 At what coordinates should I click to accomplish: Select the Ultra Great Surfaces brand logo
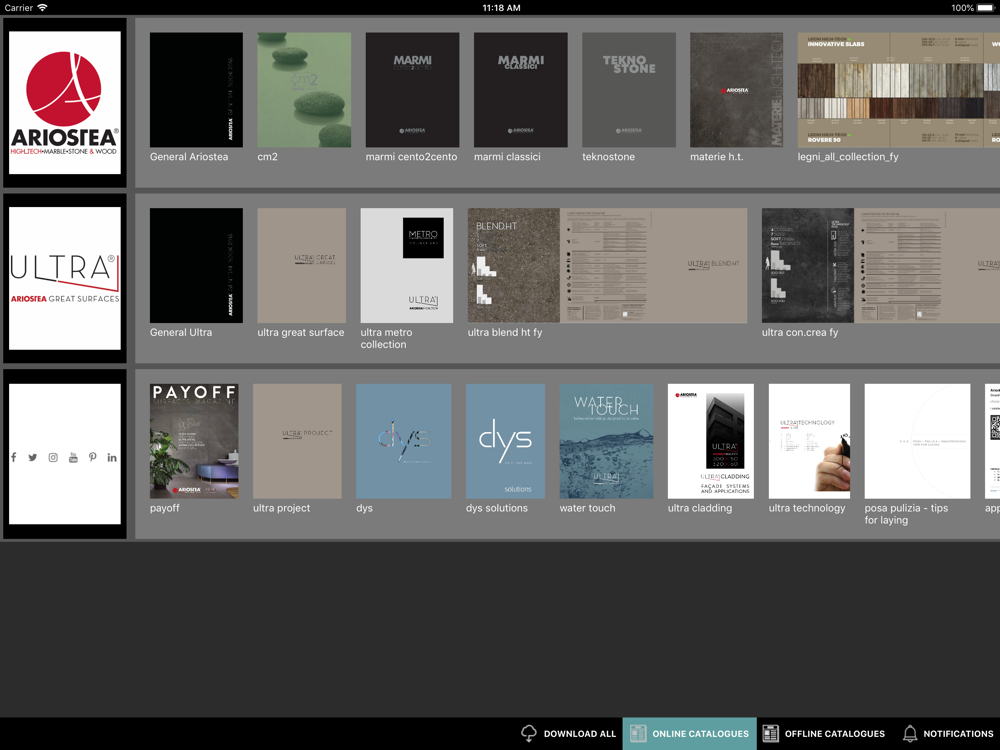point(64,278)
